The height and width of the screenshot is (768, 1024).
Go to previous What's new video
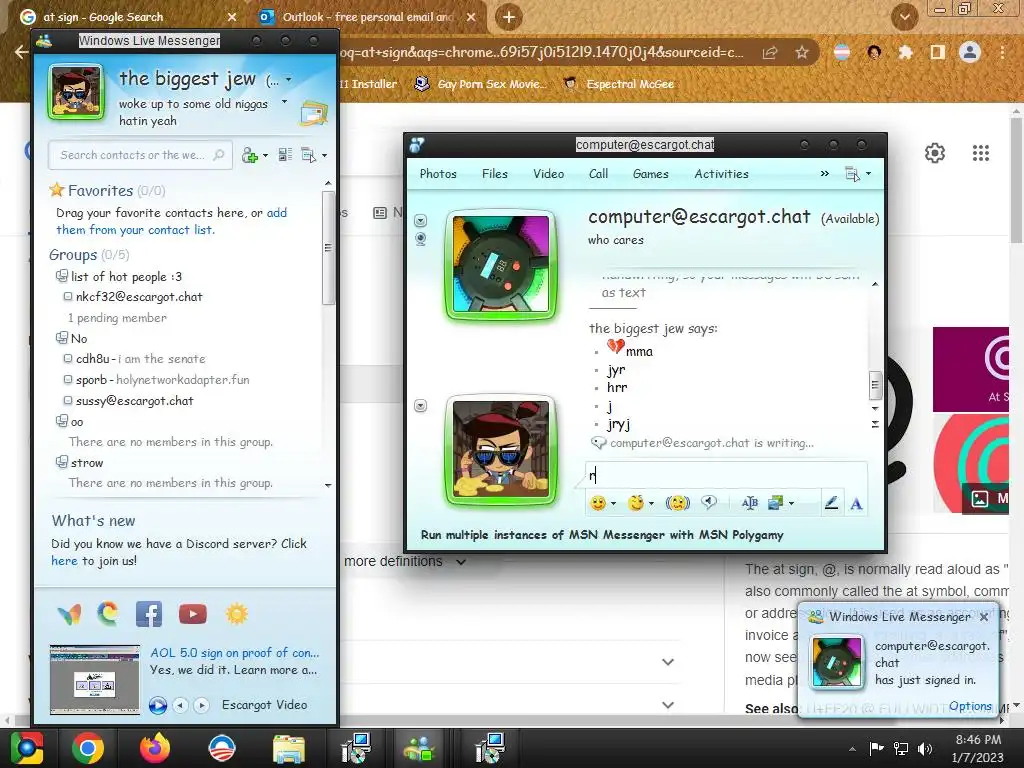180,705
